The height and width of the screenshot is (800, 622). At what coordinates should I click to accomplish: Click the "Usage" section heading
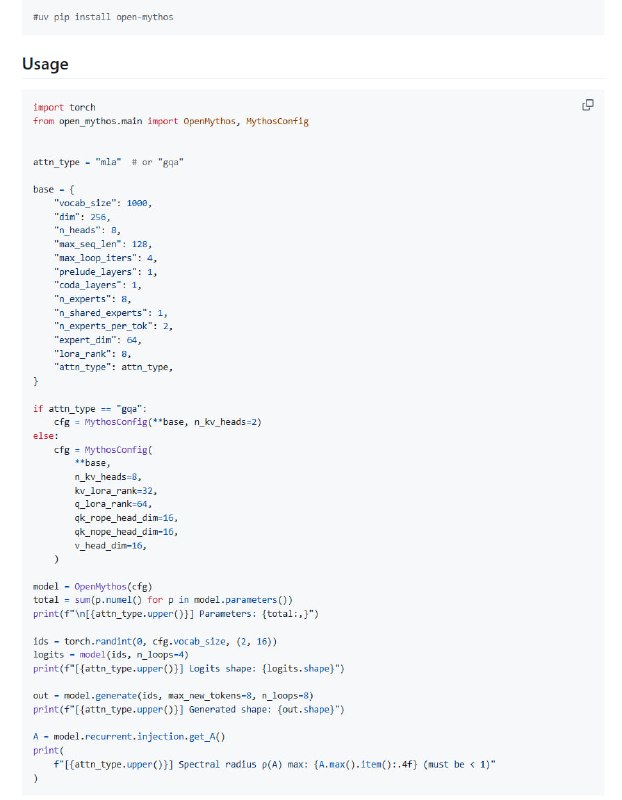(46, 64)
